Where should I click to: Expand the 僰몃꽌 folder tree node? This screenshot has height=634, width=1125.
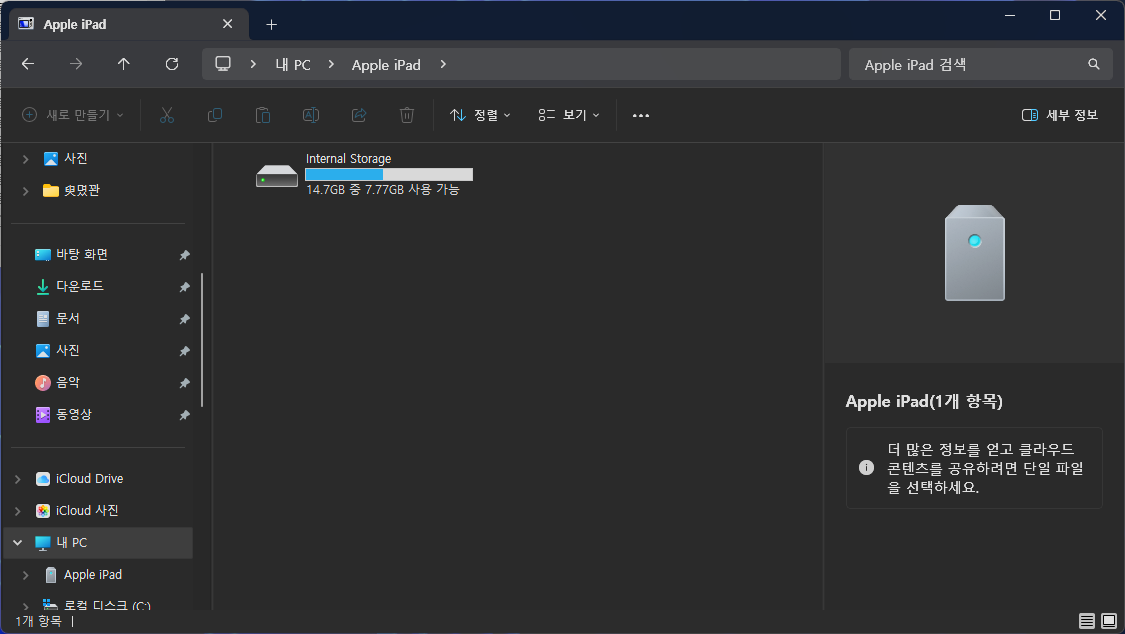pyautogui.click(x=26, y=191)
